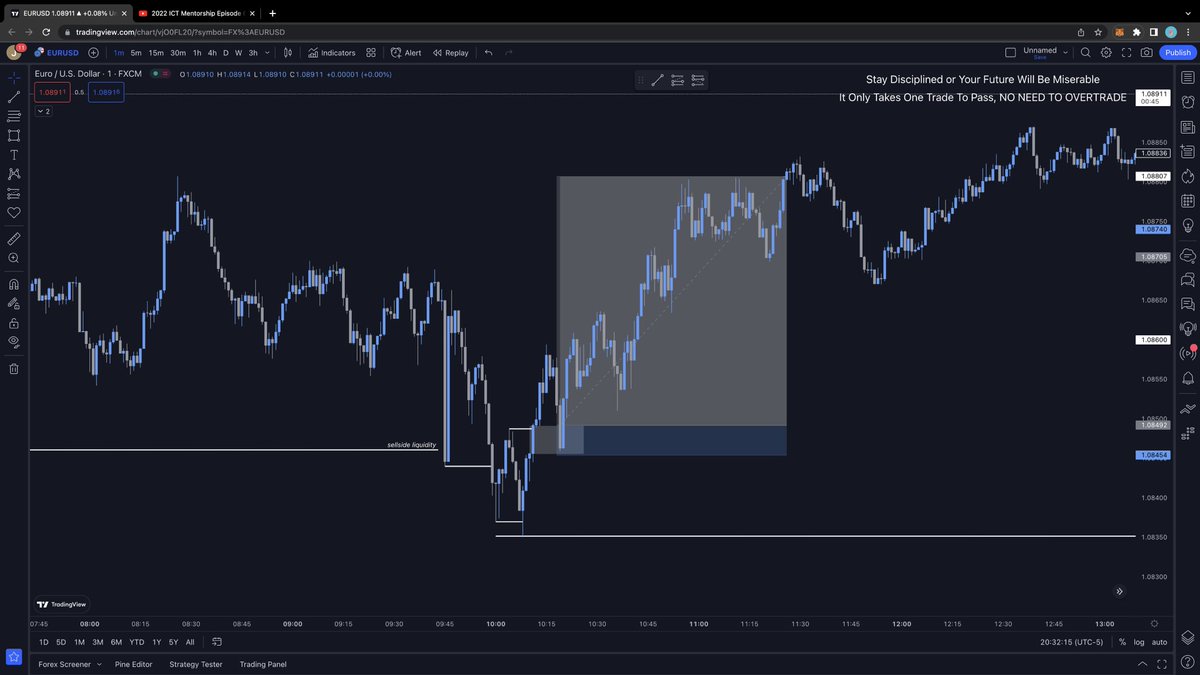Expand bottom panel with up chevron

(x=1143, y=664)
